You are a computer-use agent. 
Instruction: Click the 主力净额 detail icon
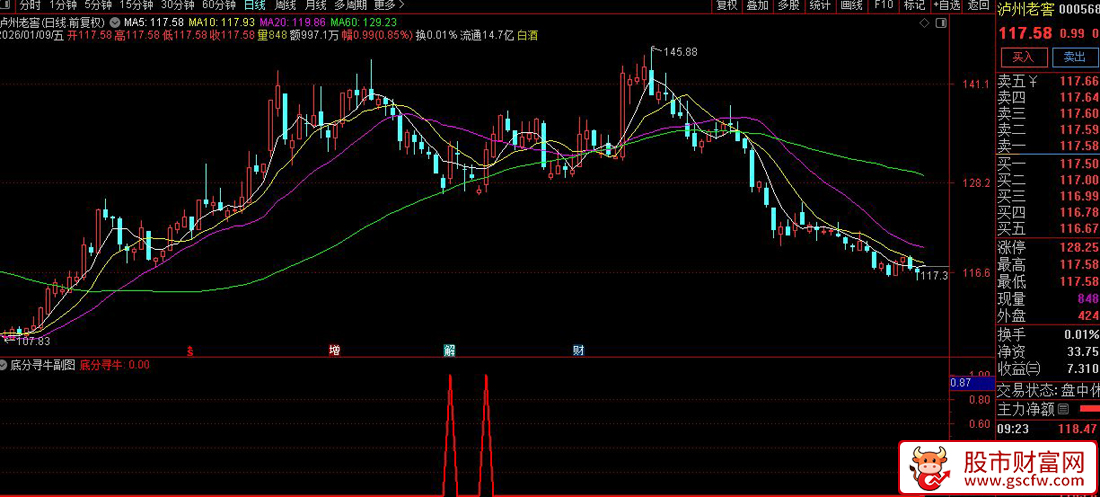1063,409
